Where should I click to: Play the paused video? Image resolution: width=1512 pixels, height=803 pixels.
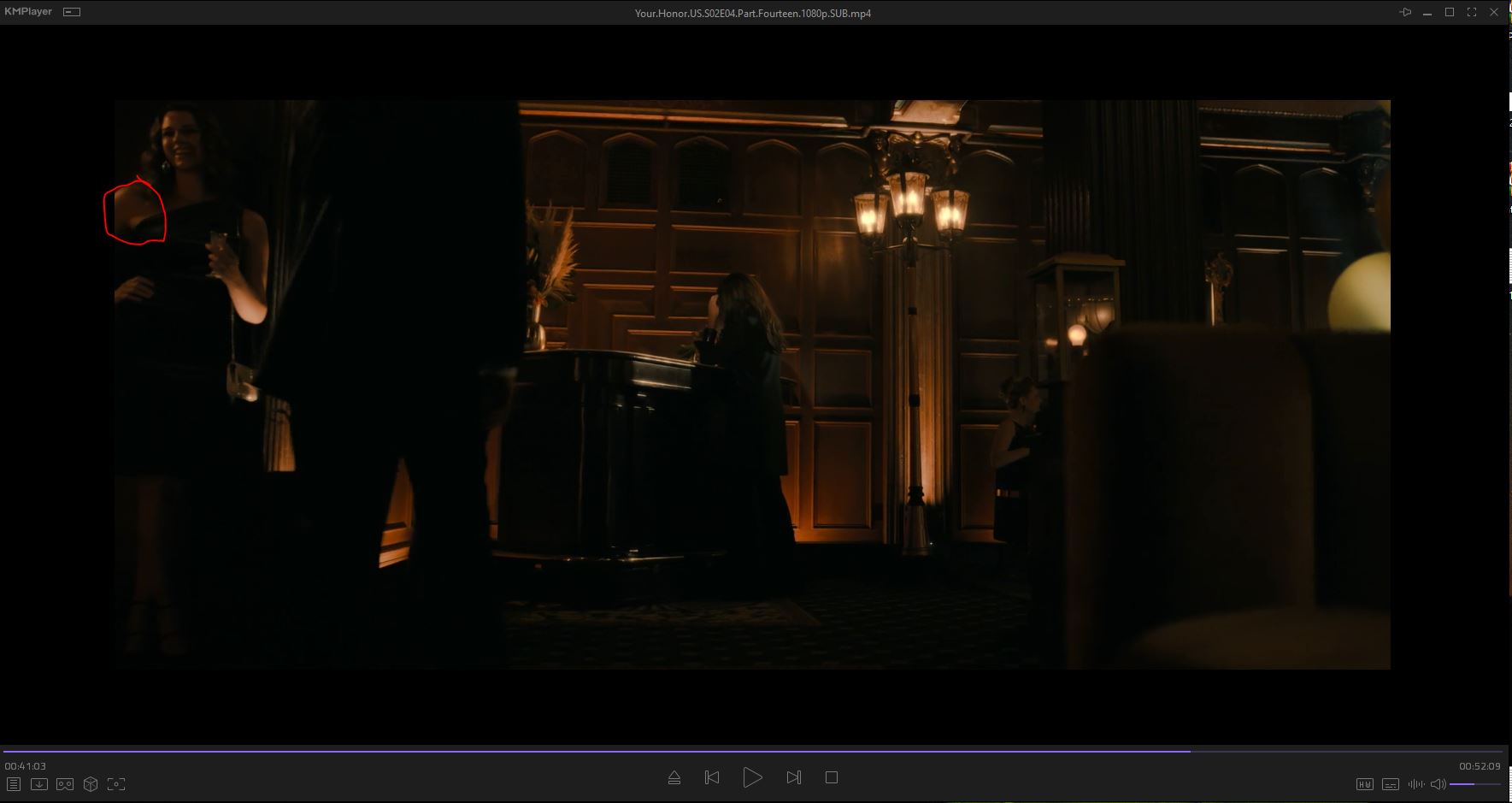click(752, 777)
